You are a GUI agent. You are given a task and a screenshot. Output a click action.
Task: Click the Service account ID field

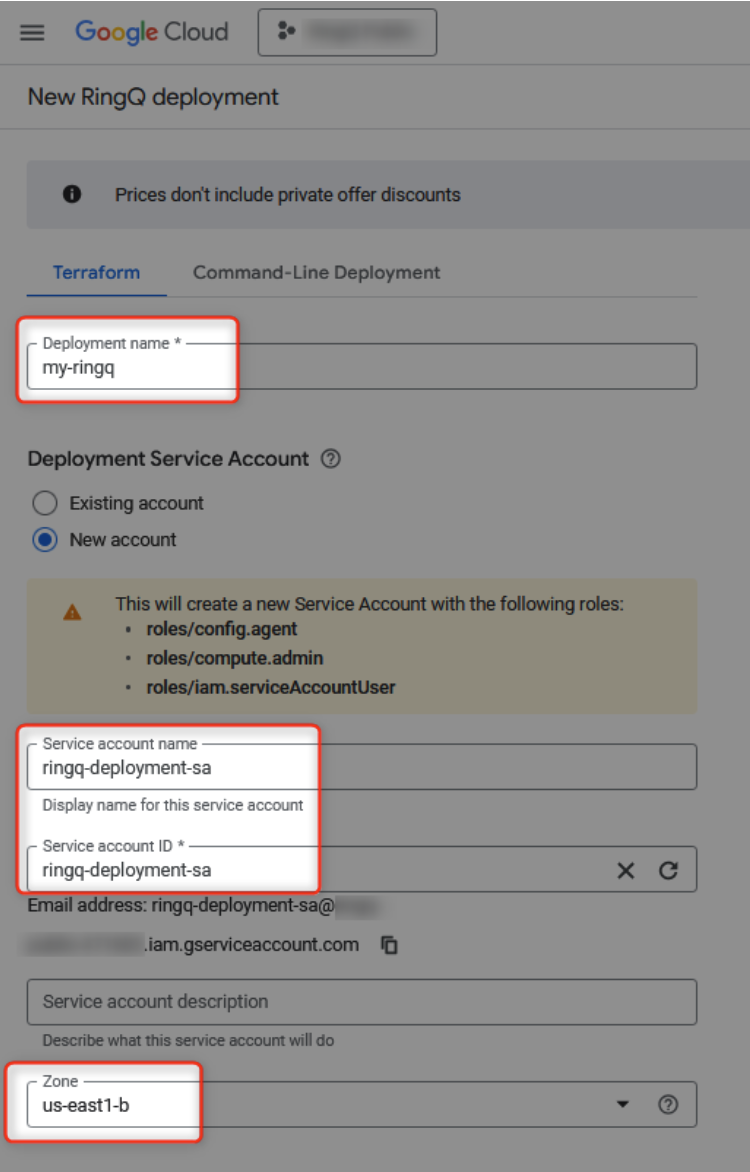(362, 869)
